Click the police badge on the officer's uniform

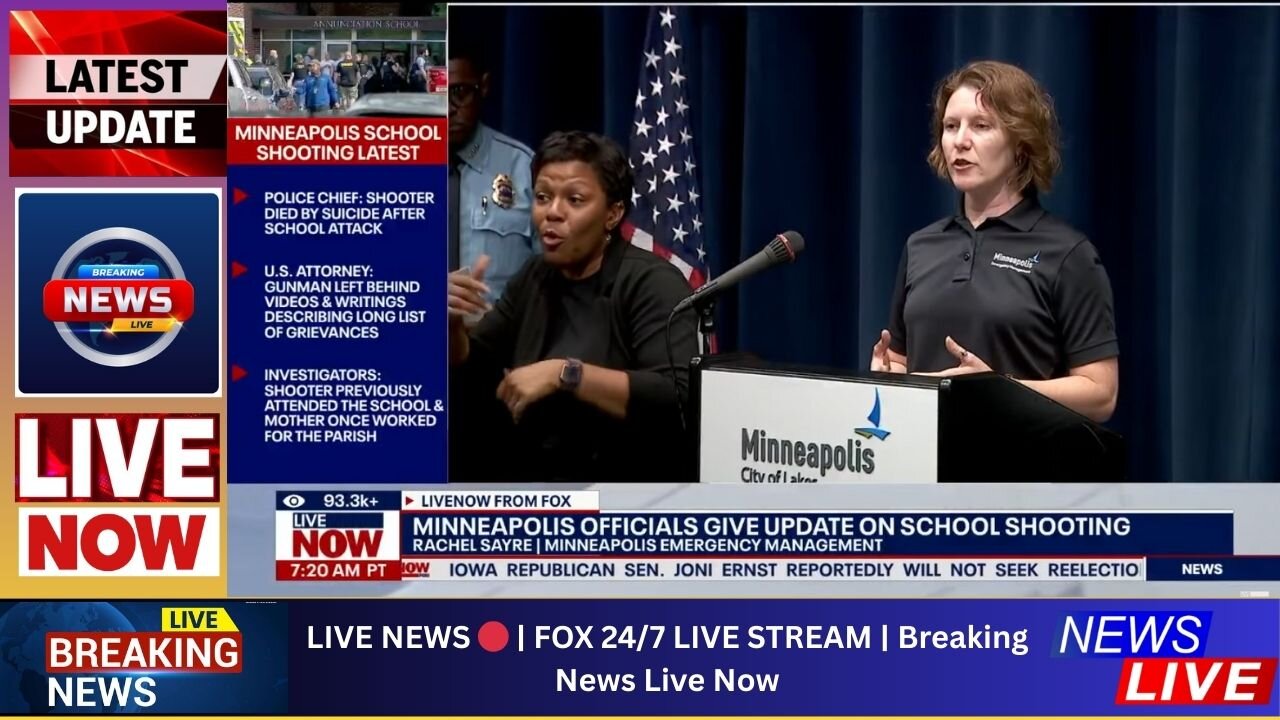[x=503, y=191]
